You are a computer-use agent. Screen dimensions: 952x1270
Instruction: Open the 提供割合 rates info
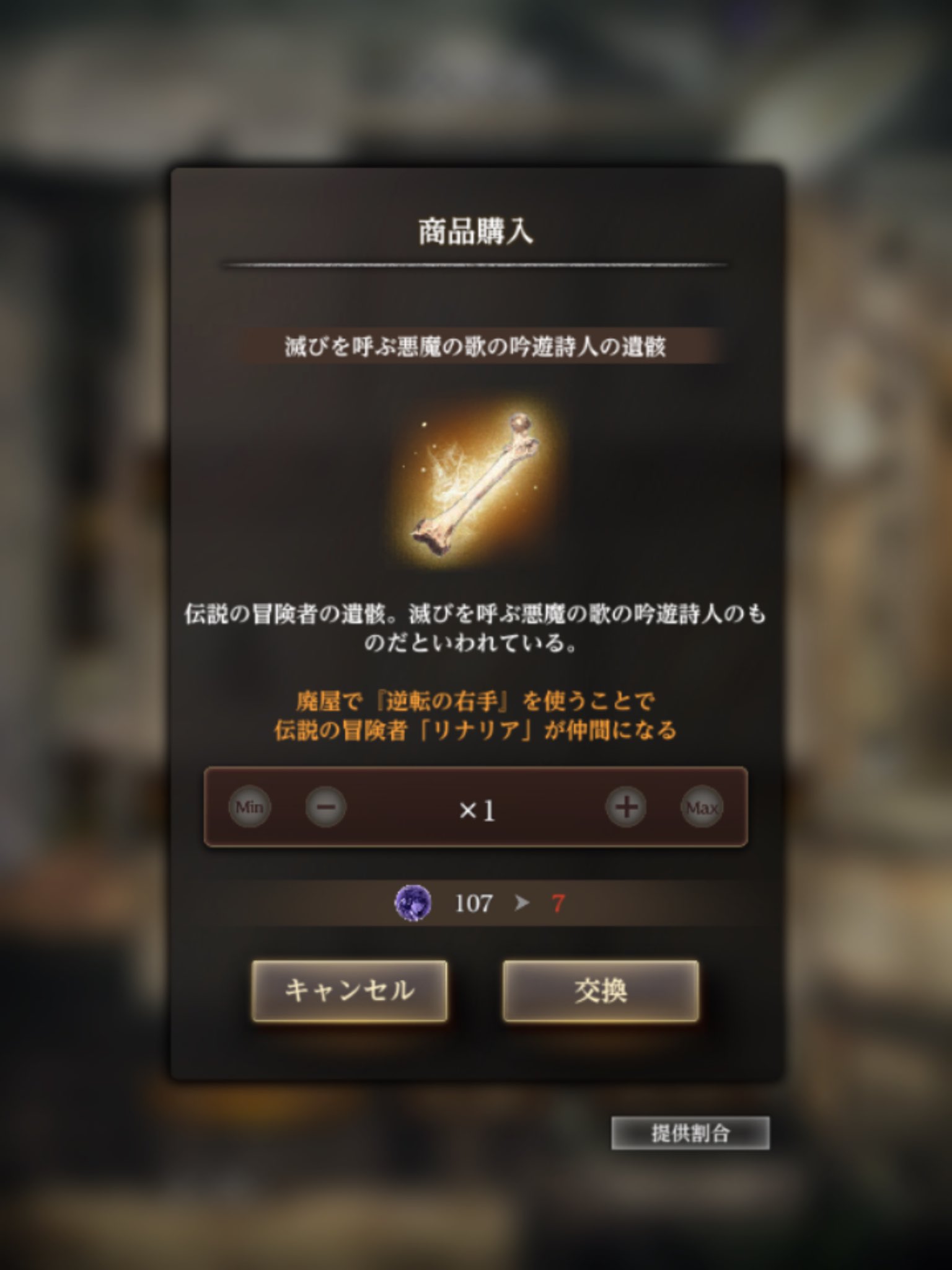tap(690, 1133)
